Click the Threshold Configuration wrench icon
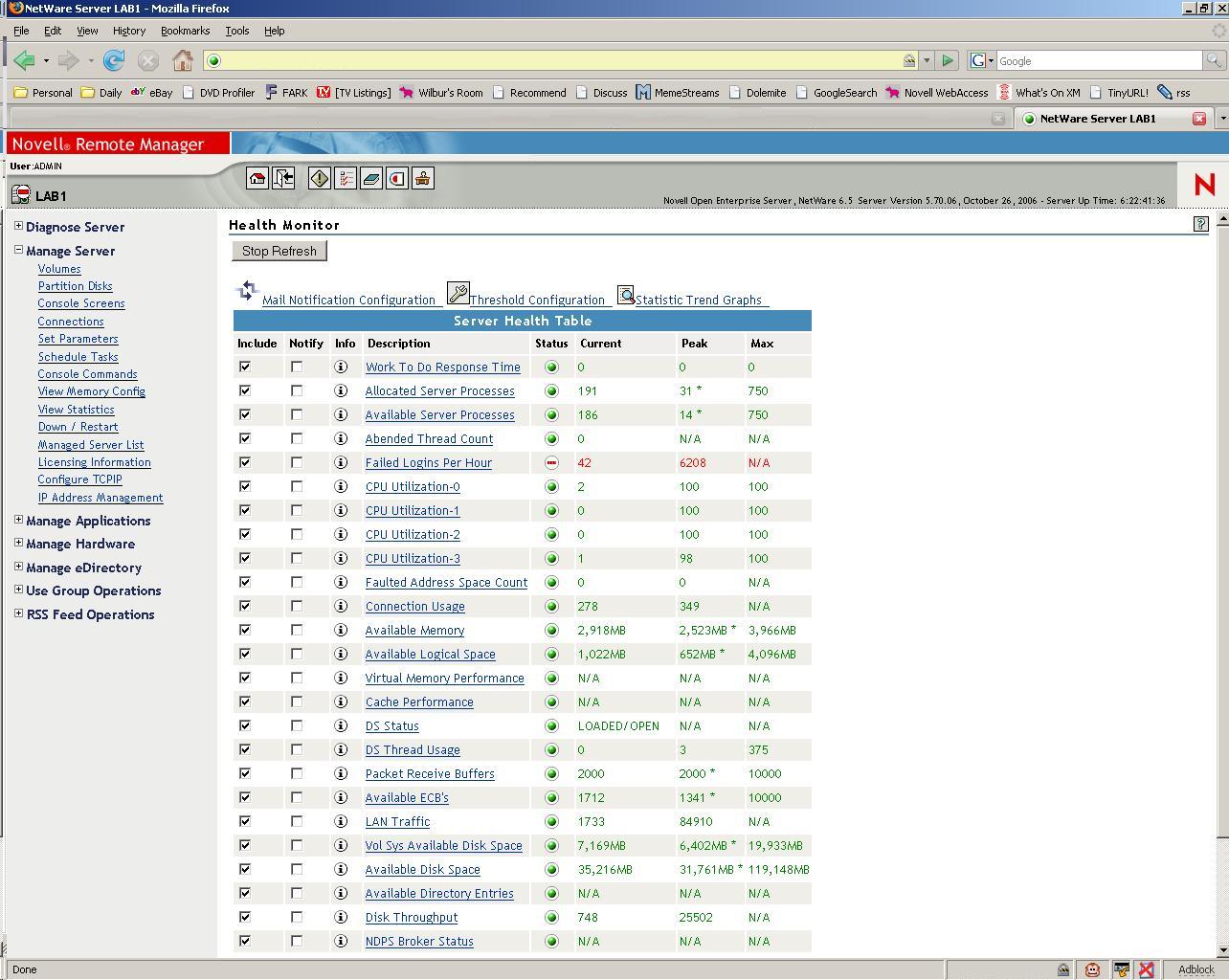This screenshot has width=1229, height=980. pyautogui.click(x=458, y=293)
